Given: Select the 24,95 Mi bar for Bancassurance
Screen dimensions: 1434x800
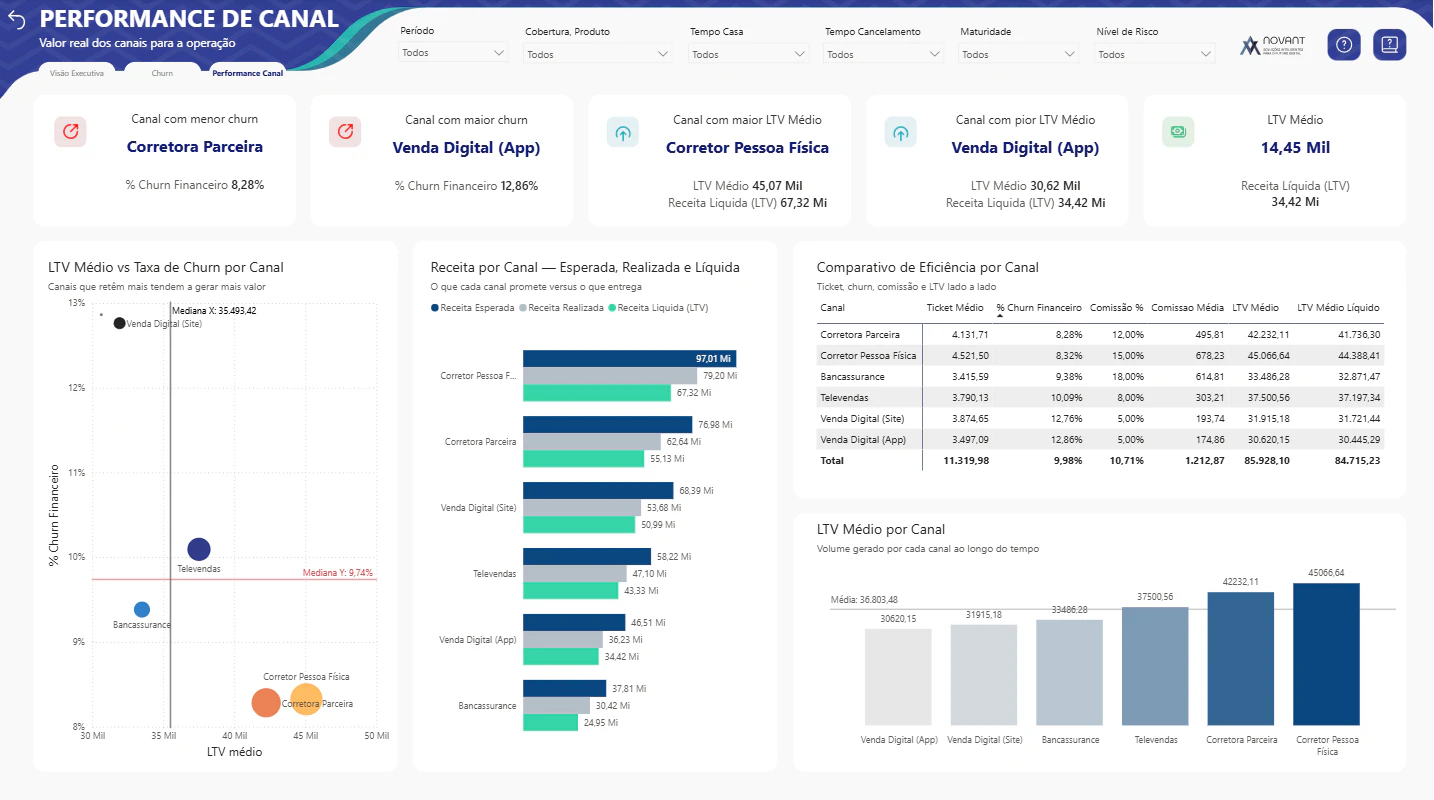Looking at the screenshot, I should pos(551,723).
